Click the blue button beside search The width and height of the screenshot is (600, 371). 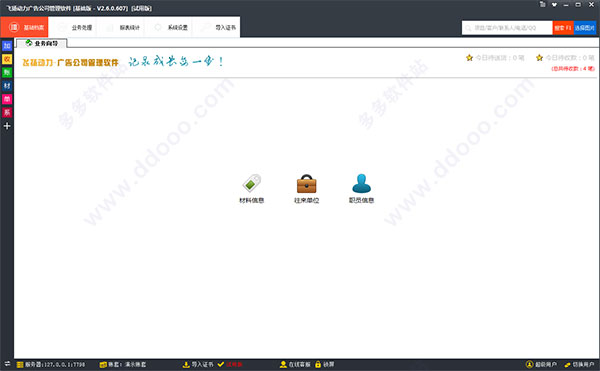[x=585, y=28]
